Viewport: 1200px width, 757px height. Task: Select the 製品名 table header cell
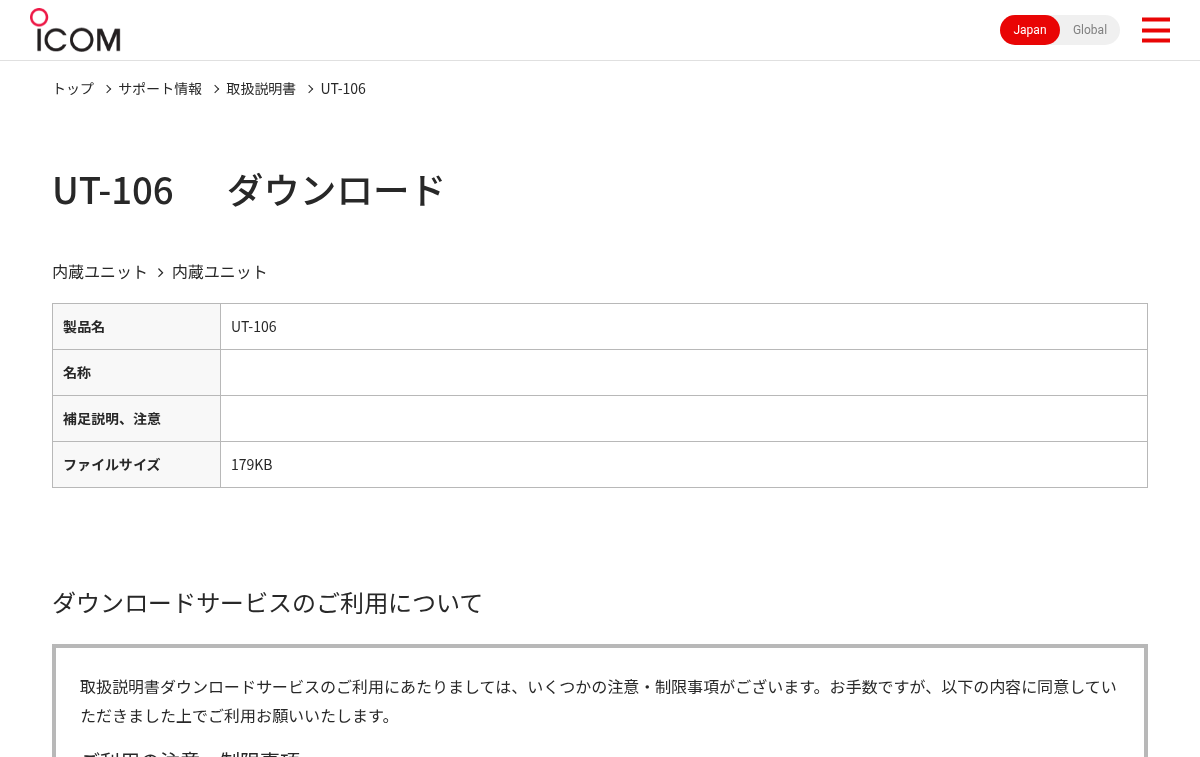[137, 327]
